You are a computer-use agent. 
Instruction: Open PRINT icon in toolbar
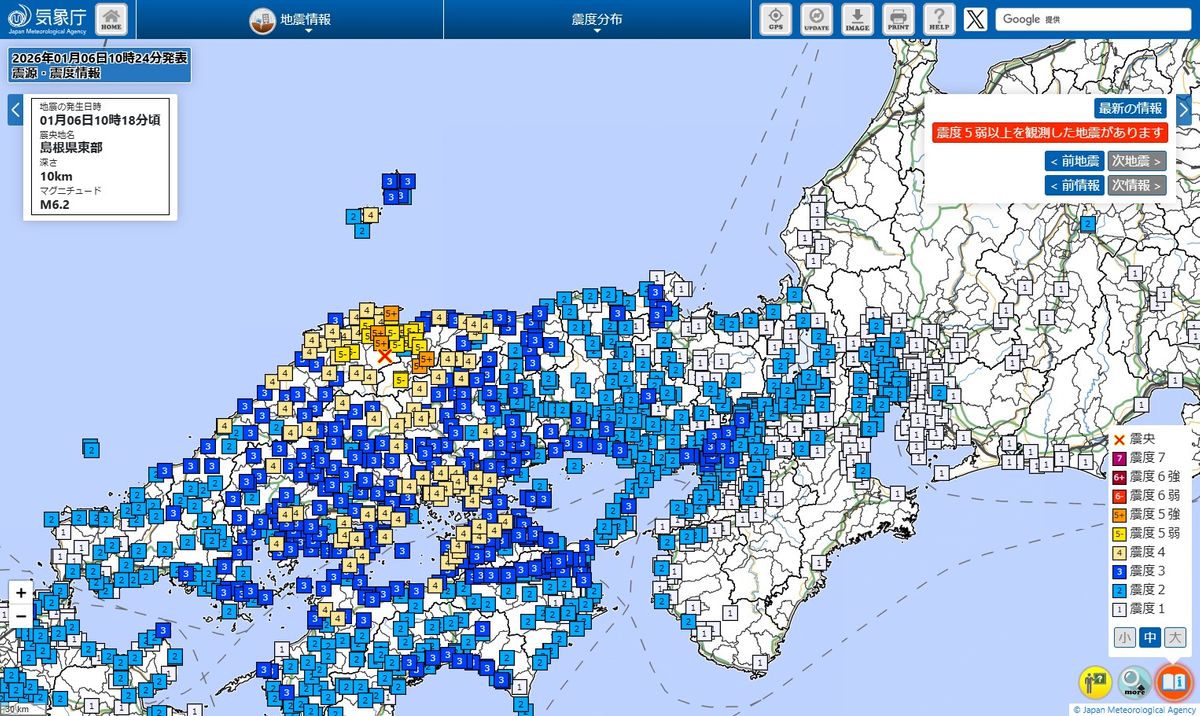tap(898, 19)
